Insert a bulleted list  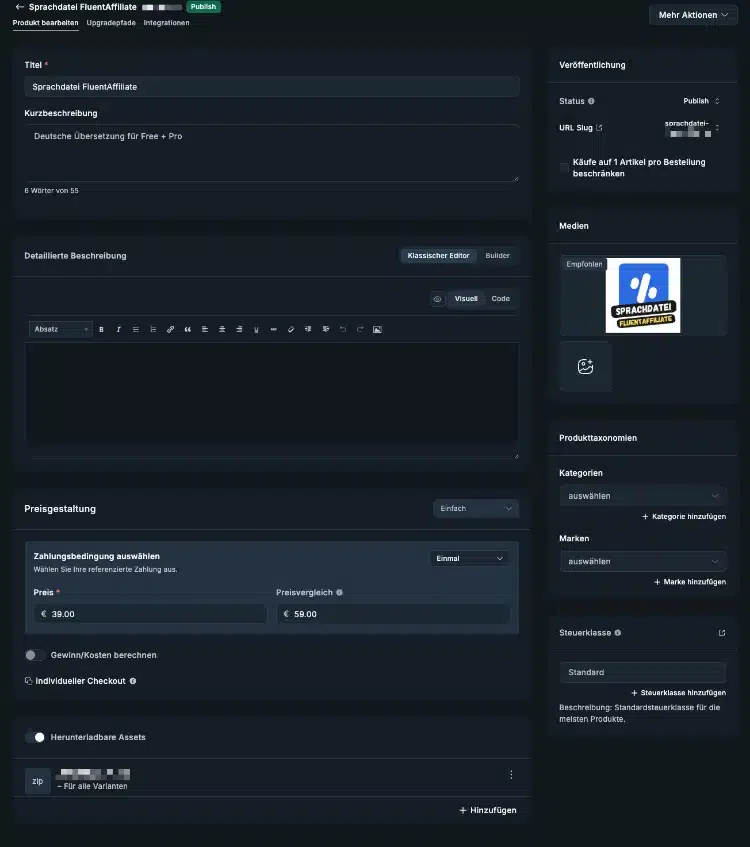point(136,330)
